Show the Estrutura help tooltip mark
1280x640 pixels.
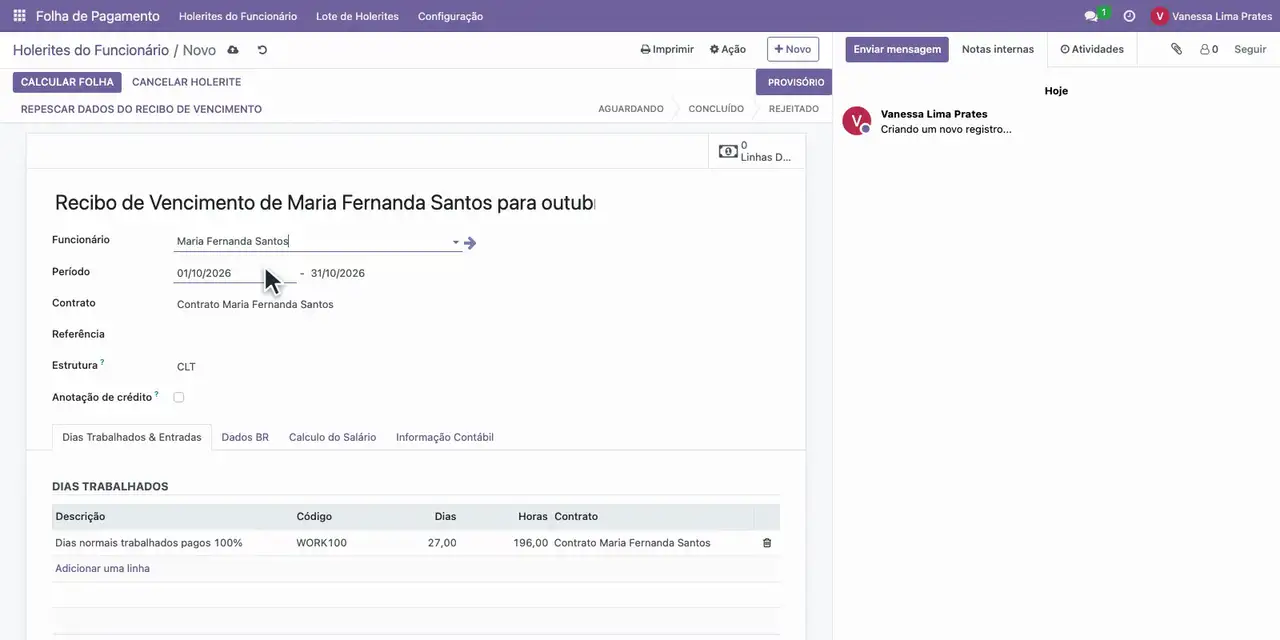(x=102, y=362)
